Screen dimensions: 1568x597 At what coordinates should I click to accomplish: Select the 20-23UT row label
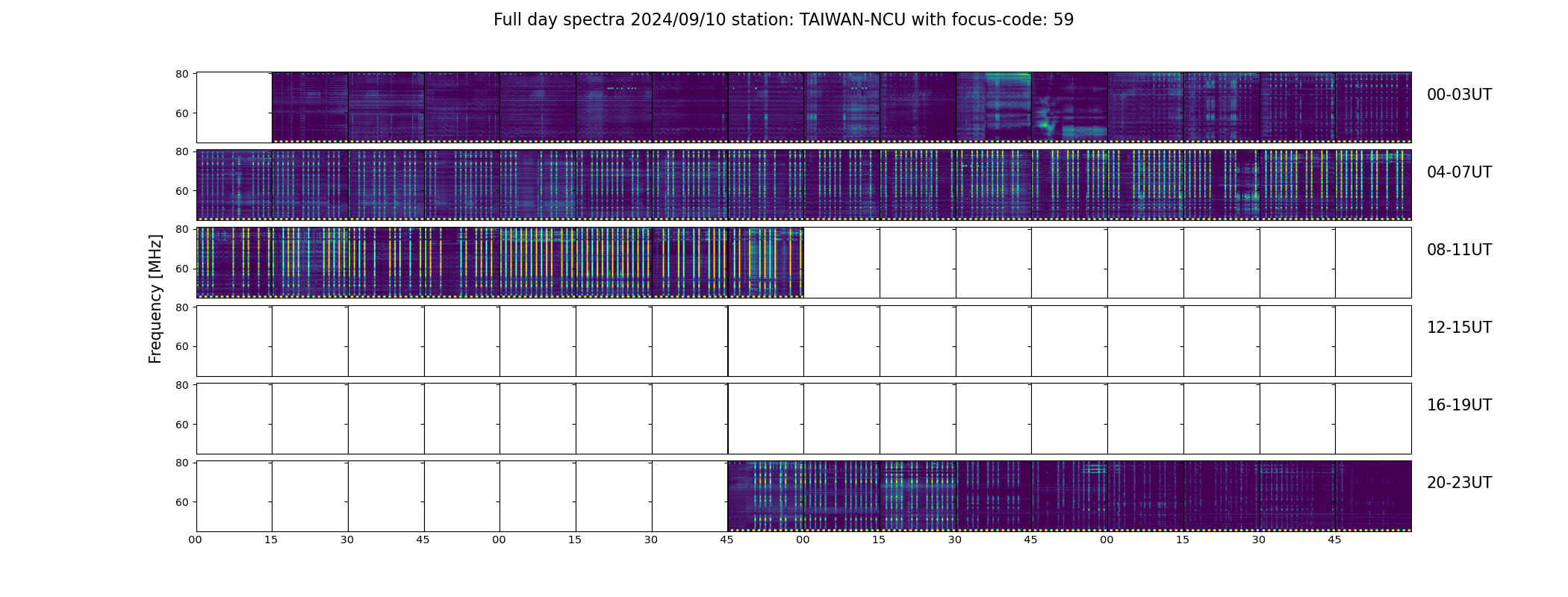tap(1459, 483)
